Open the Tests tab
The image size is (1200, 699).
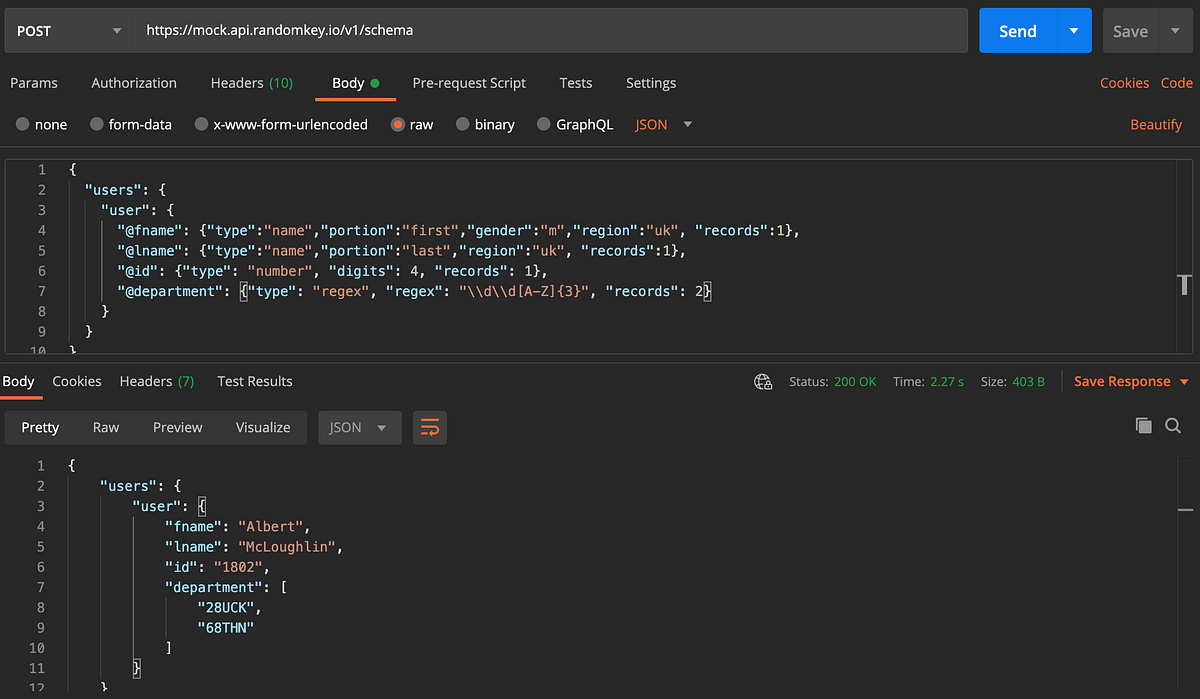[x=576, y=83]
